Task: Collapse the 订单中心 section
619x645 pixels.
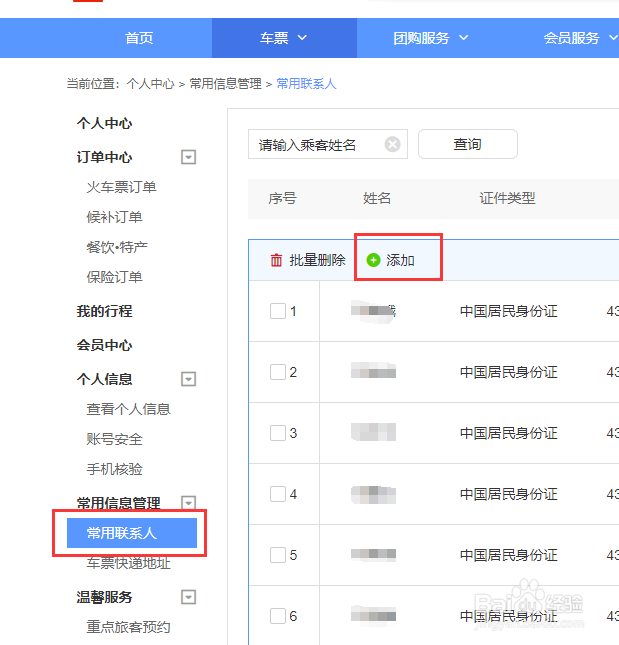Action: point(188,157)
